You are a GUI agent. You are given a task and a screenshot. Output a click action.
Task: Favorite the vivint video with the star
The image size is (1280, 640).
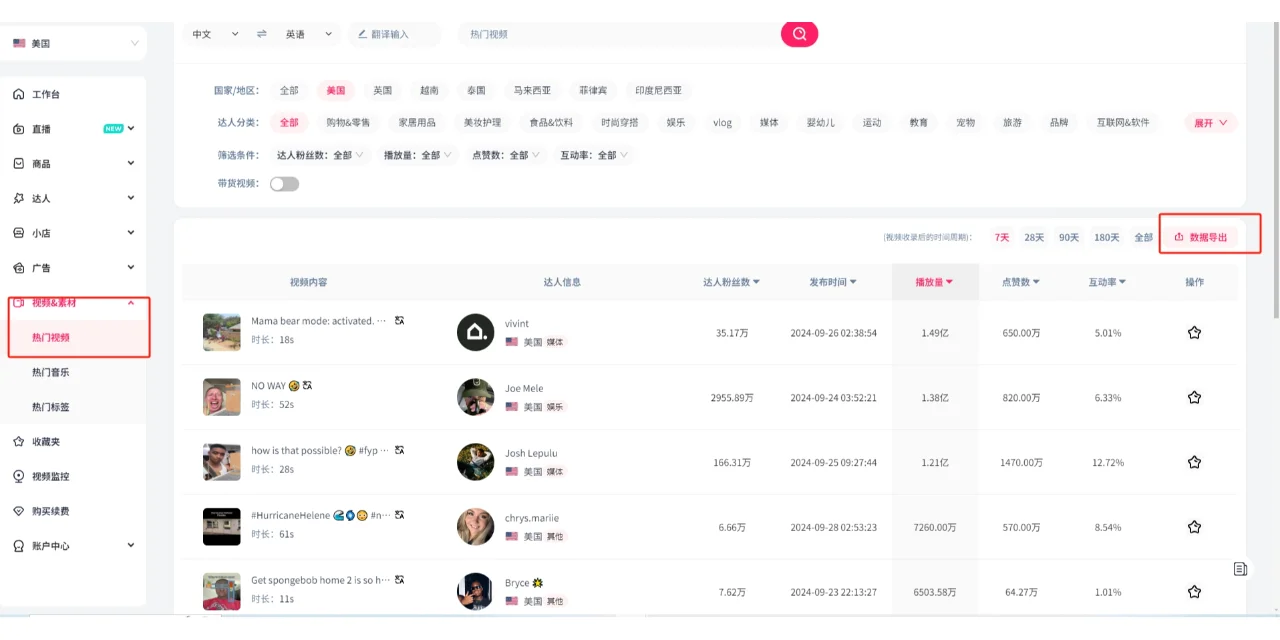[1194, 332]
